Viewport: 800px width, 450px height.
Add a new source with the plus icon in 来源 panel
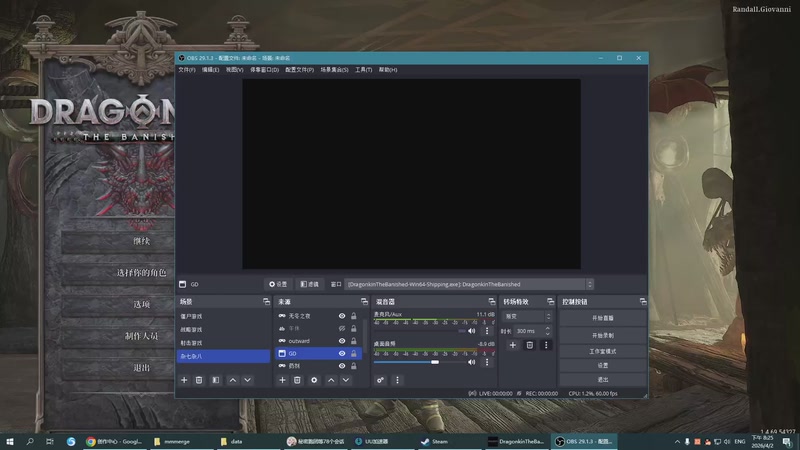(282, 380)
